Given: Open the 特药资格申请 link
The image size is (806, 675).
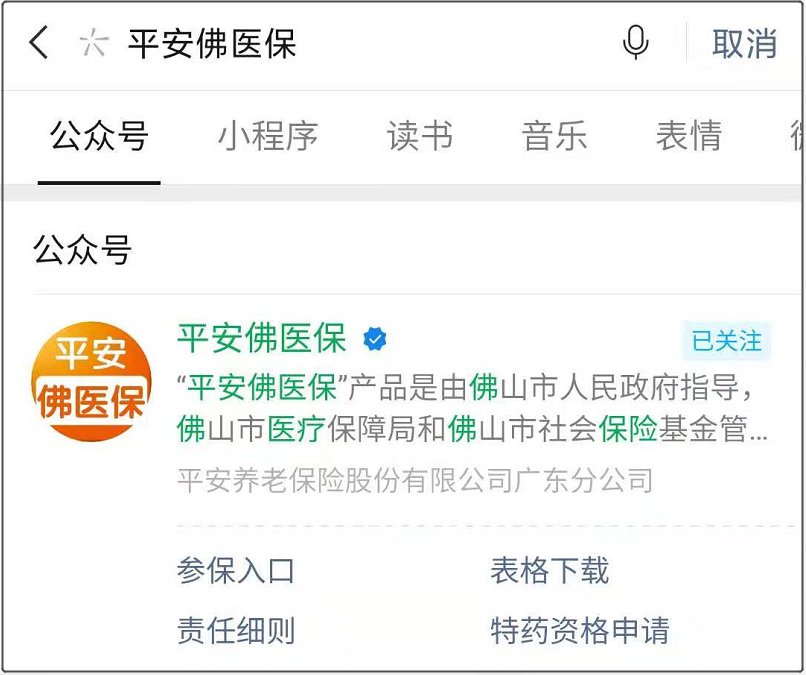Looking at the screenshot, I should point(580,631).
